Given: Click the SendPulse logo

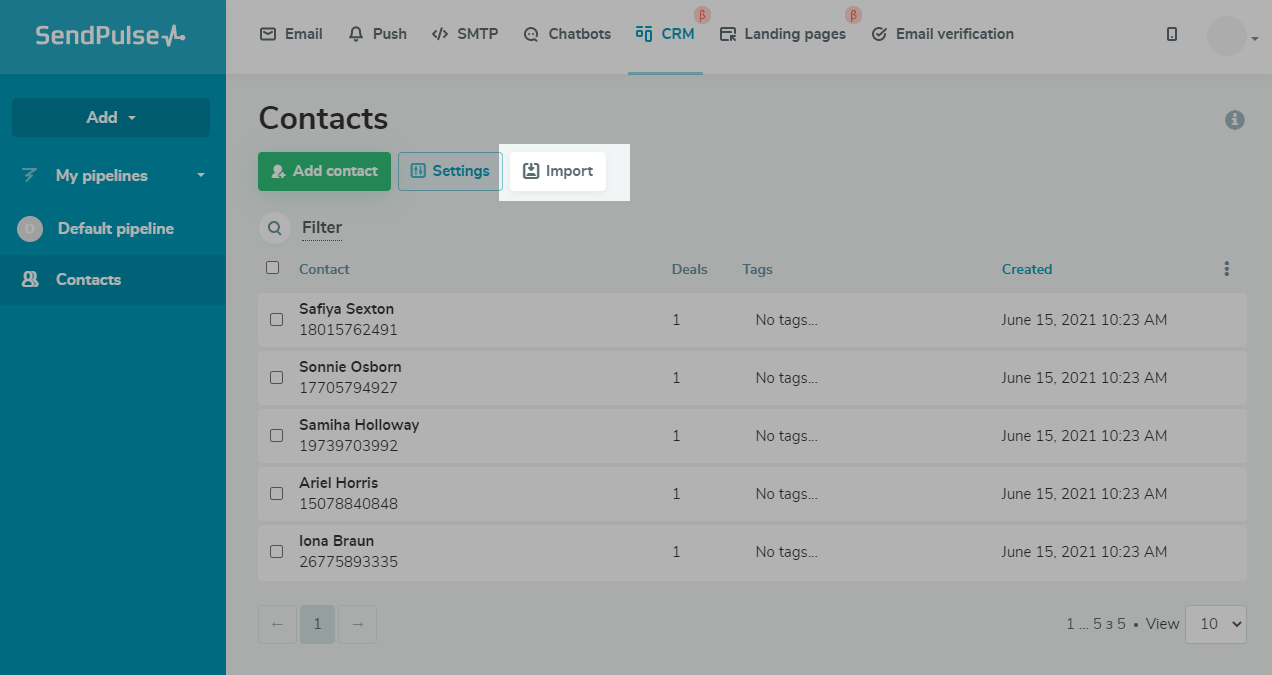Looking at the screenshot, I should coord(110,35).
